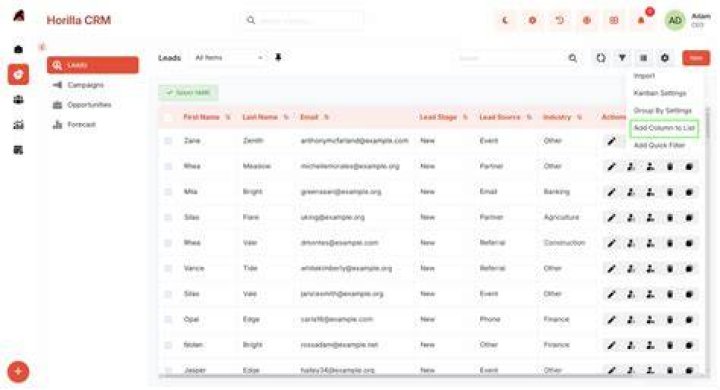This screenshot has width=720, height=390.
Task: Select the Zane Zenith row checkbox
Action: (x=168, y=141)
